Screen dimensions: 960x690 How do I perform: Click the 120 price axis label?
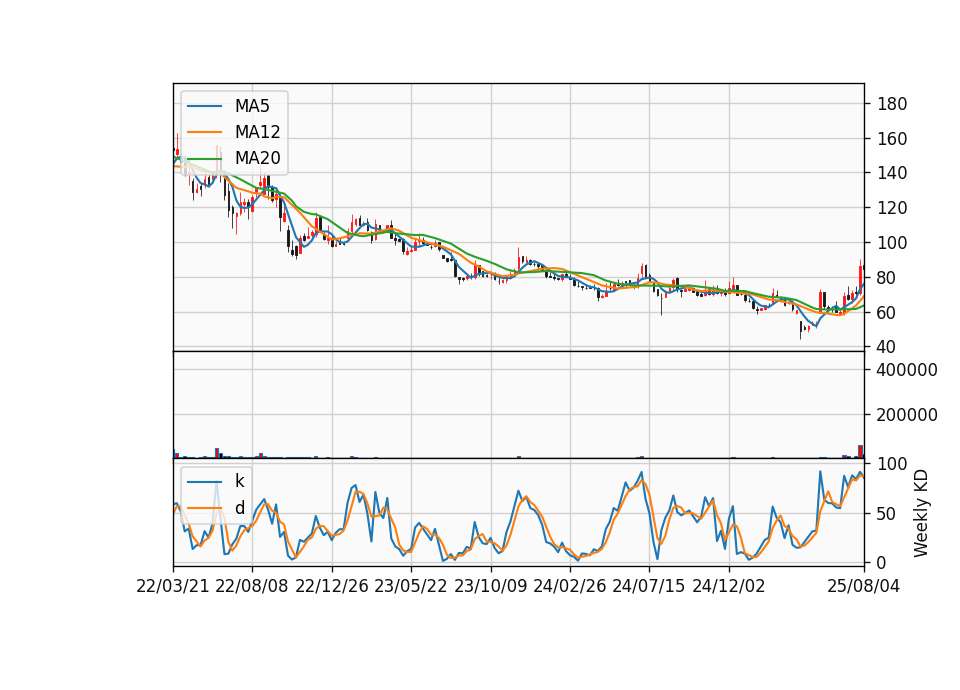(892, 208)
